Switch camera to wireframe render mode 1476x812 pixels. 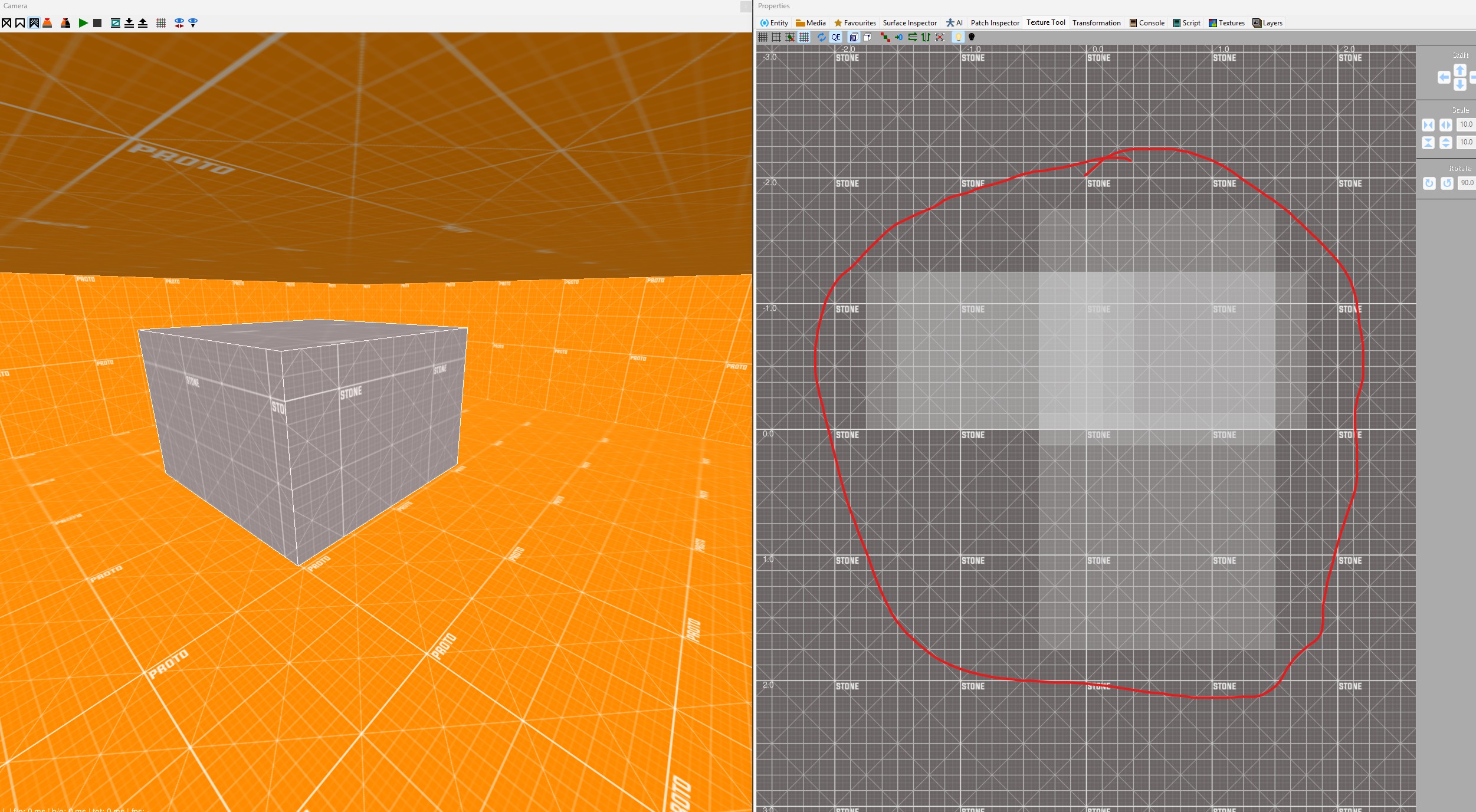[6, 23]
